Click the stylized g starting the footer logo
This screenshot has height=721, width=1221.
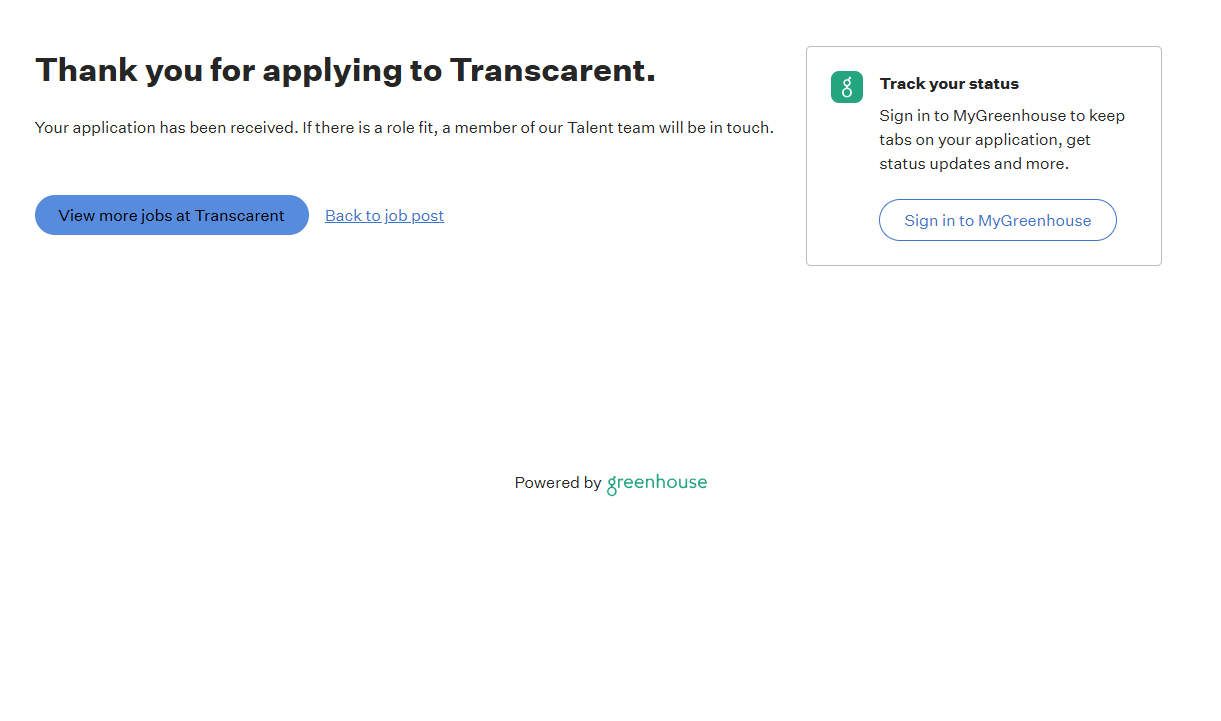[612, 485]
